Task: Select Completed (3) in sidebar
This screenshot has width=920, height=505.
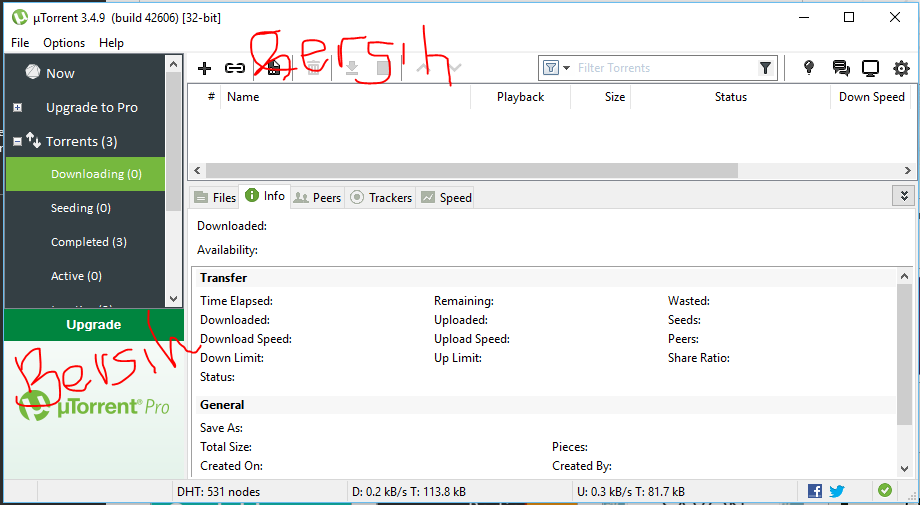Action: click(86, 242)
